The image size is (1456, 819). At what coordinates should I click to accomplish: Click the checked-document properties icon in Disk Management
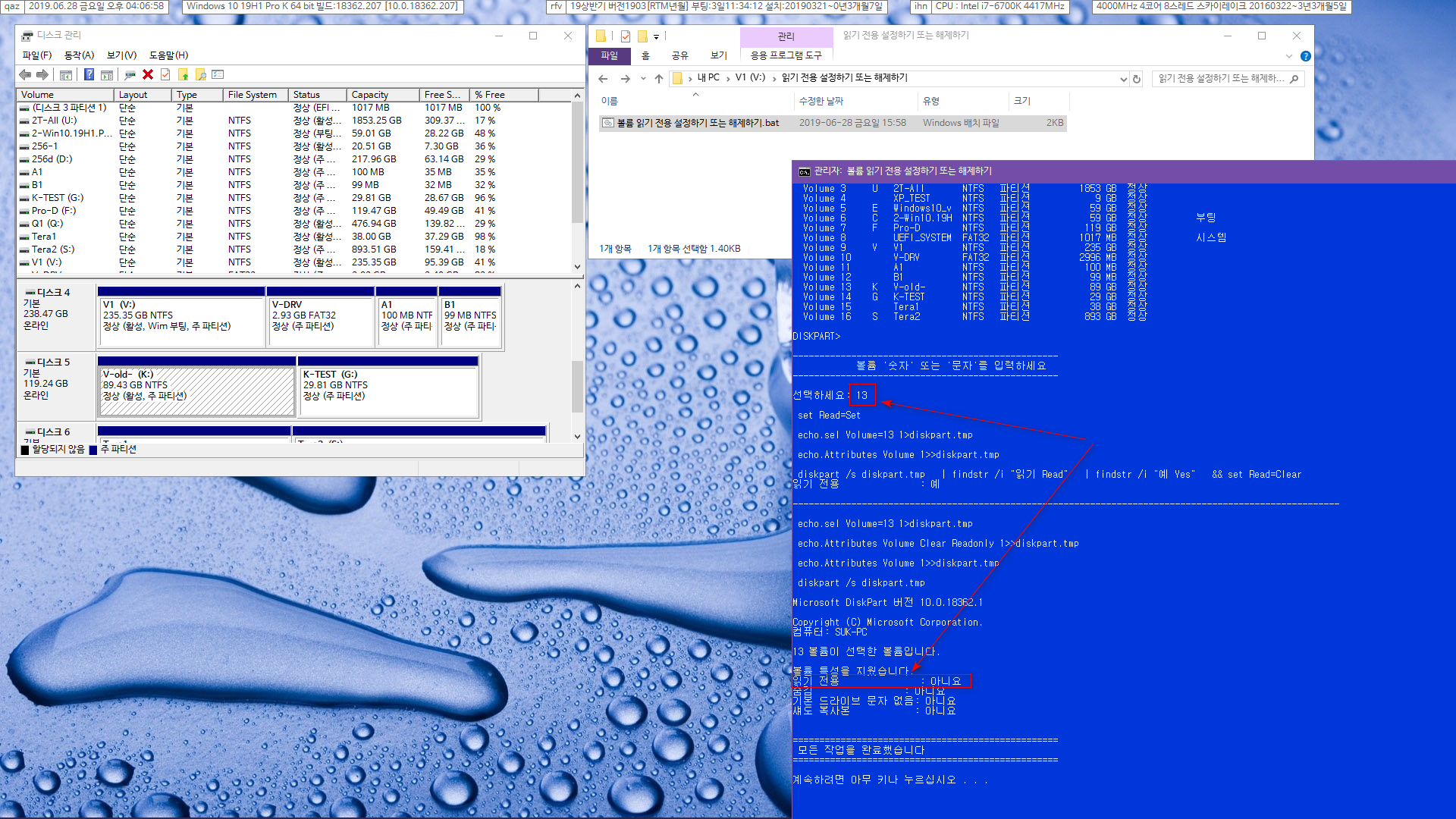pyautogui.click(x=165, y=74)
